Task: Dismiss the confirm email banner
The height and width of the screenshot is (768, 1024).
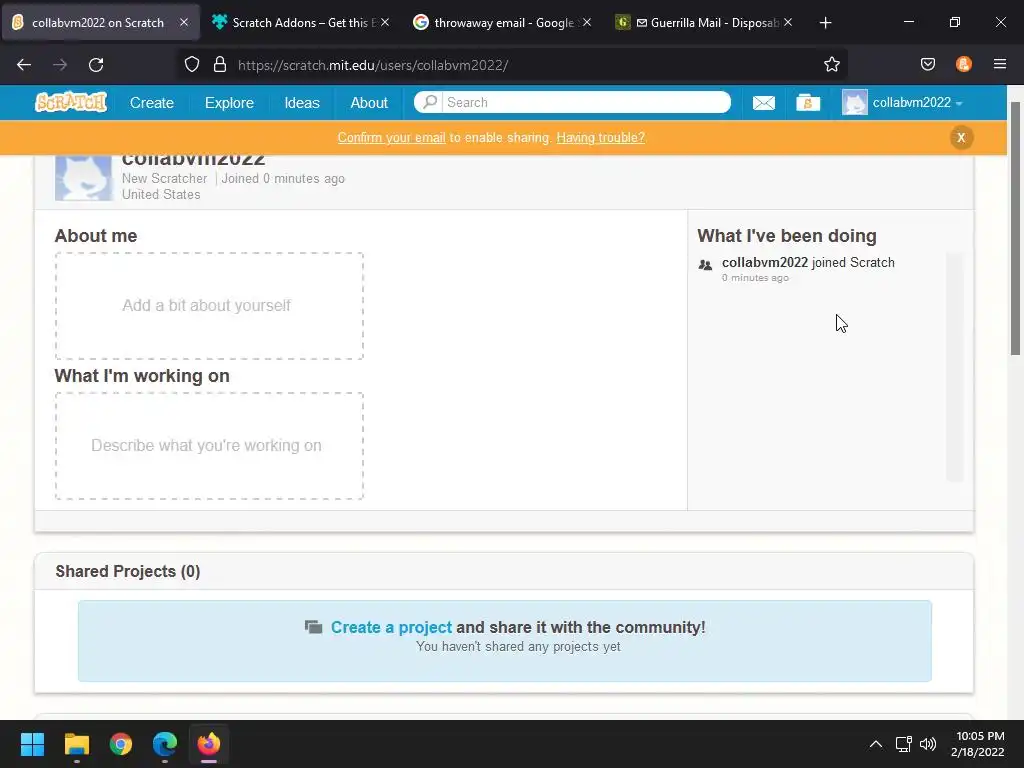Action: 961,138
